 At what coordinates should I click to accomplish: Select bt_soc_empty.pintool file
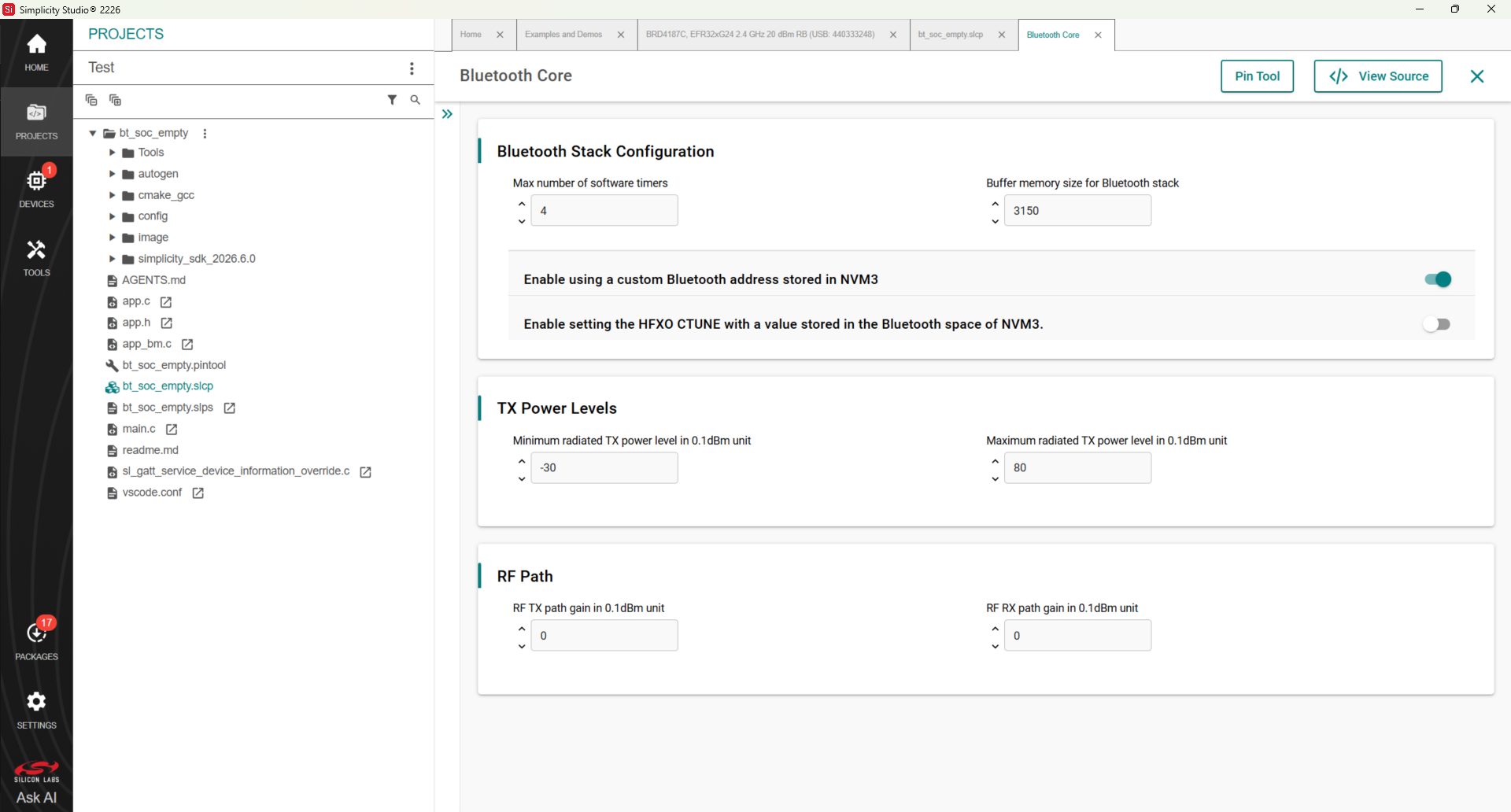pyautogui.click(x=174, y=366)
